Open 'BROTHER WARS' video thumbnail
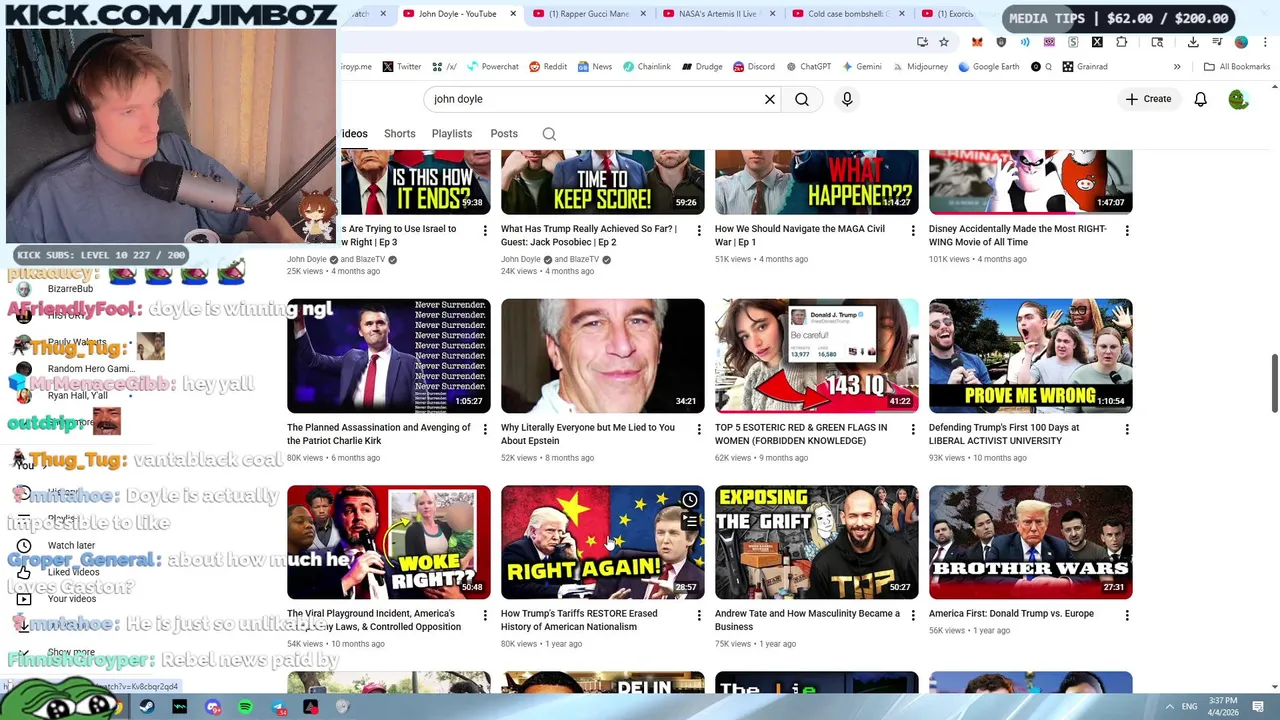This screenshot has height=720, width=1280. point(1031,542)
